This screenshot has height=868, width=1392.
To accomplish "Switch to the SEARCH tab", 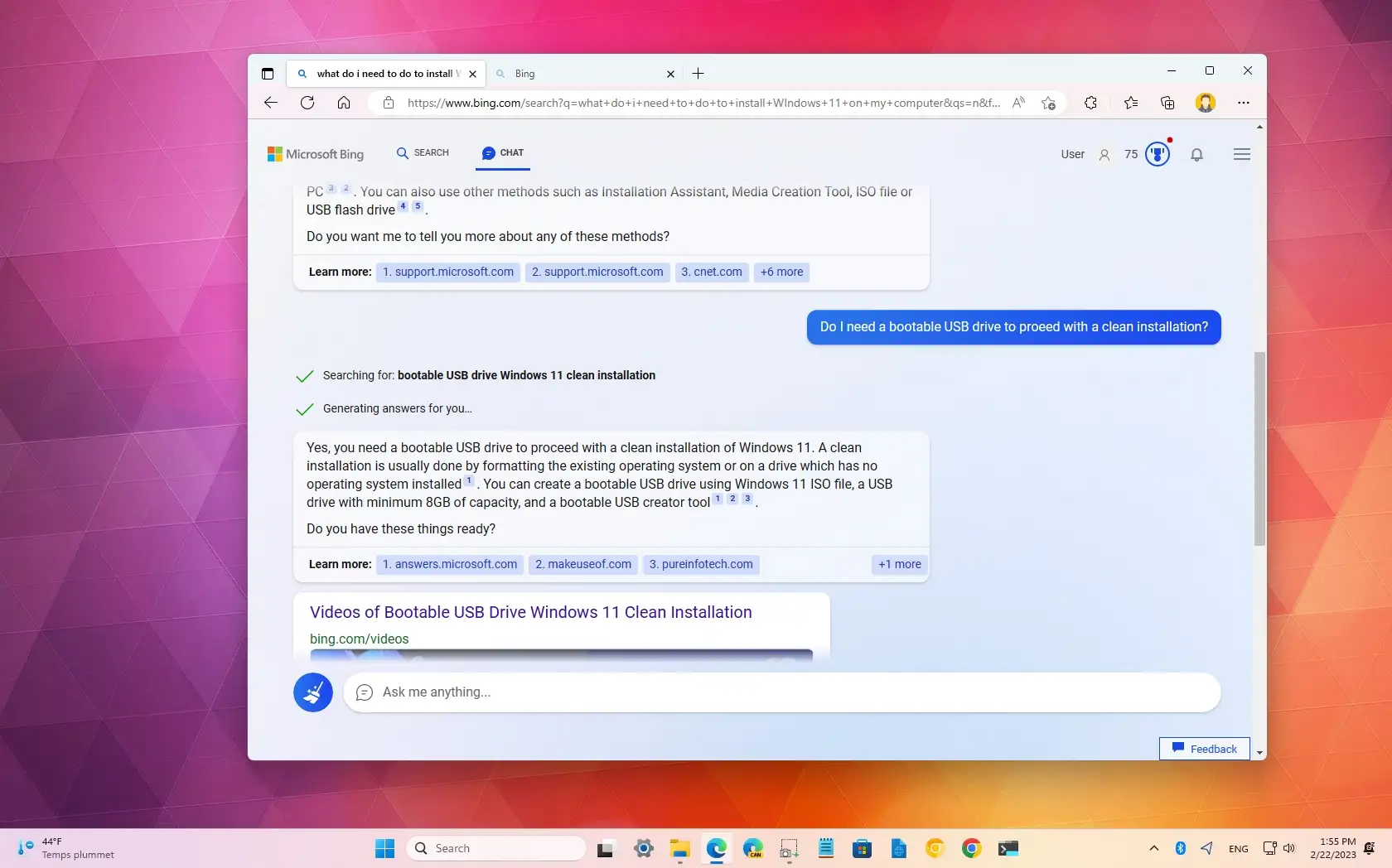I will pyautogui.click(x=423, y=153).
